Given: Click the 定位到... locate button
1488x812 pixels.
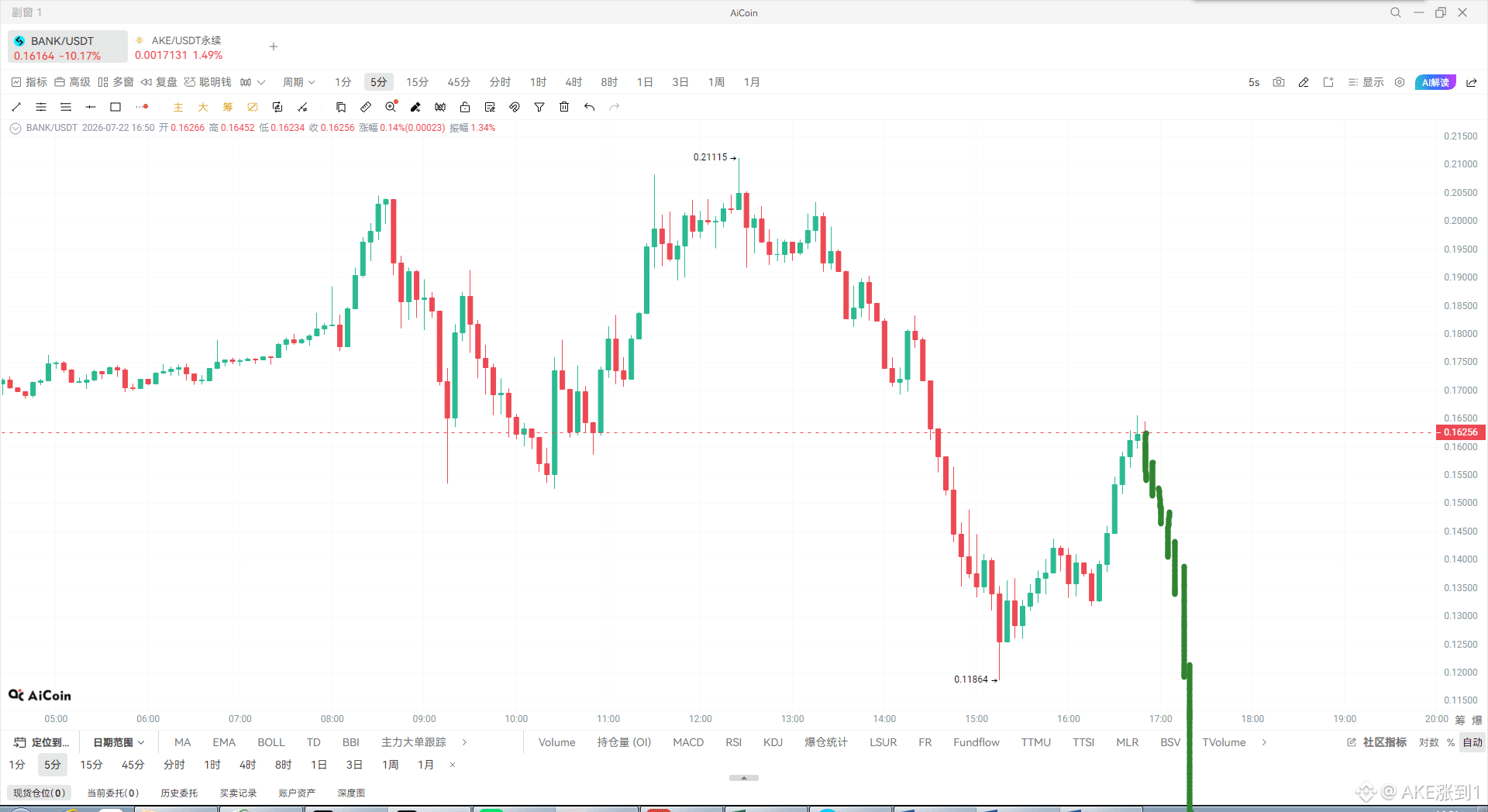Looking at the screenshot, I should [x=42, y=742].
